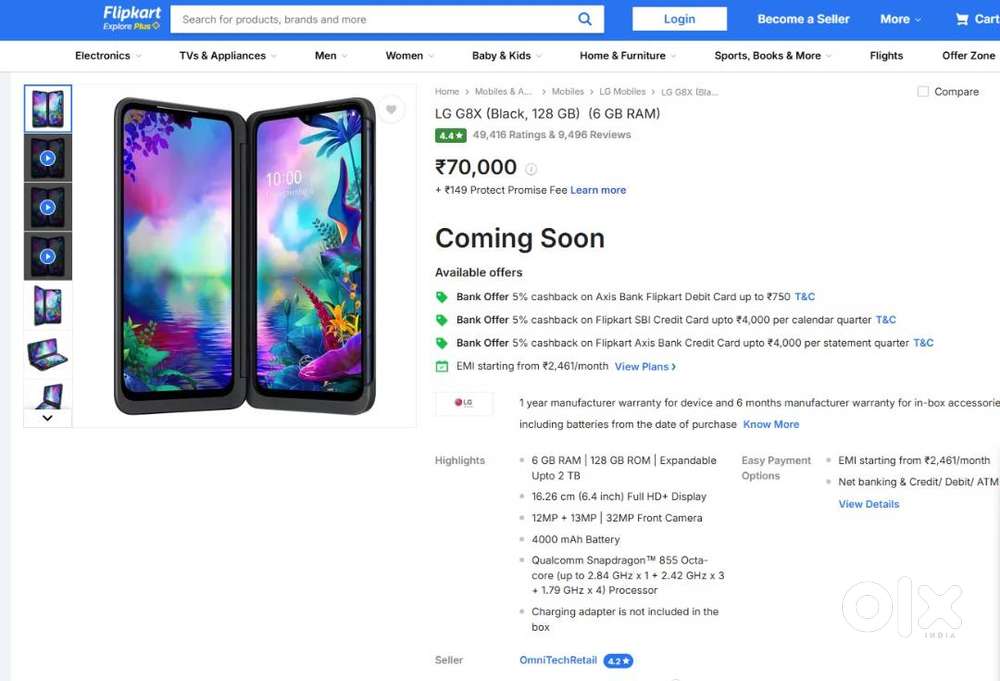Click the search magnifier icon
Screen dimensions: 1000x681
tap(585, 19)
